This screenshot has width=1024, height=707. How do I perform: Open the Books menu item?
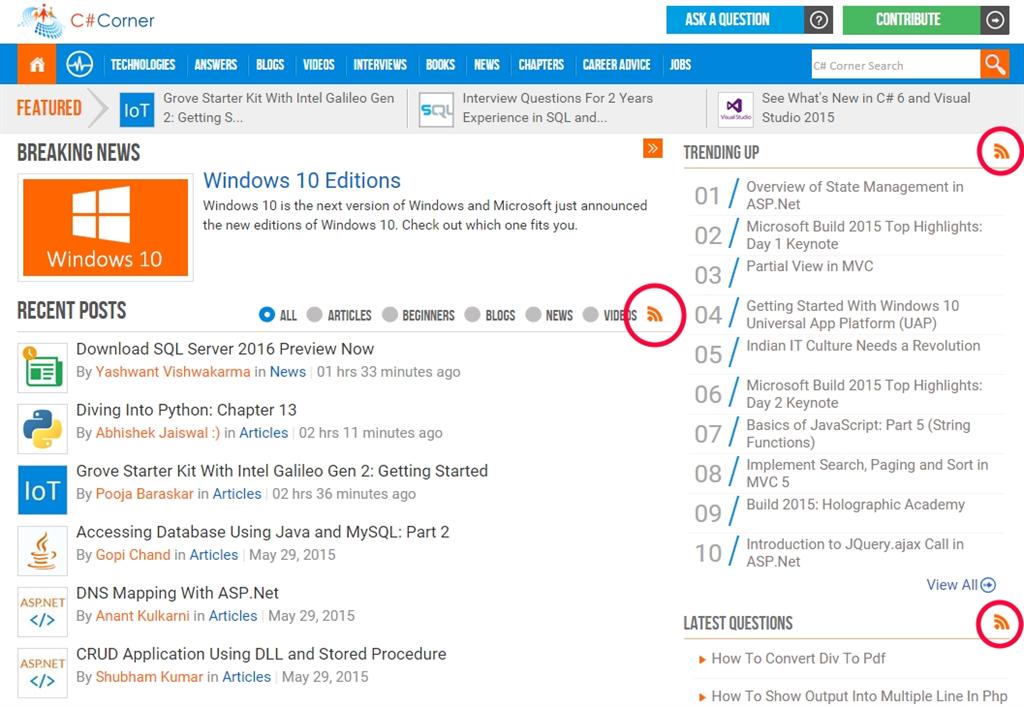[440, 65]
